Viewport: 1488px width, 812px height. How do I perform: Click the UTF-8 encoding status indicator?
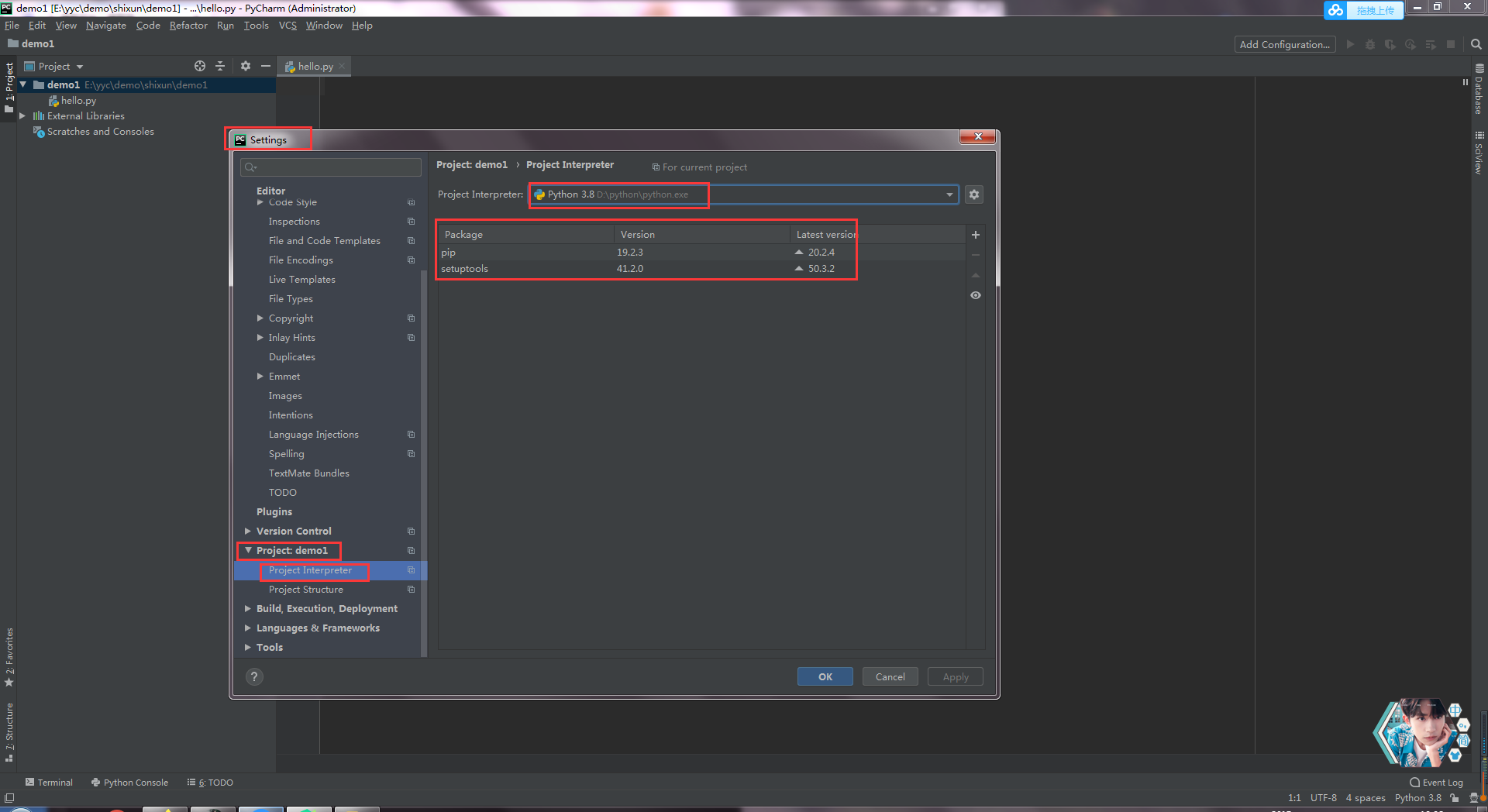pyautogui.click(x=1324, y=798)
